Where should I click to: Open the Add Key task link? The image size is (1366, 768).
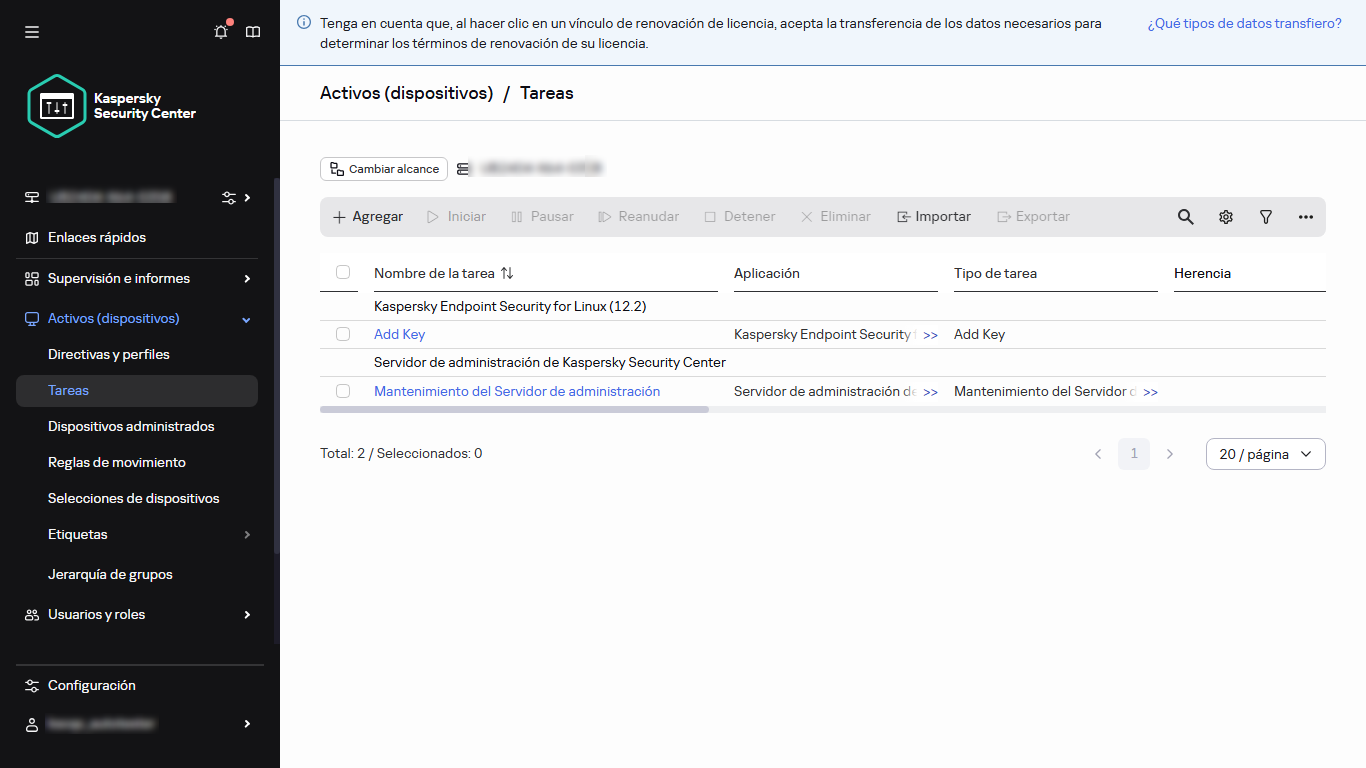click(x=399, y=334)
